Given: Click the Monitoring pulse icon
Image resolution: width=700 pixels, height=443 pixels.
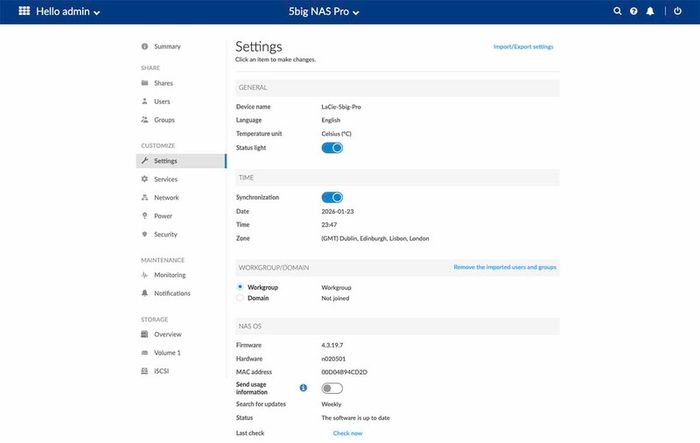Looking at the screenshot, I should coord(145,275).
